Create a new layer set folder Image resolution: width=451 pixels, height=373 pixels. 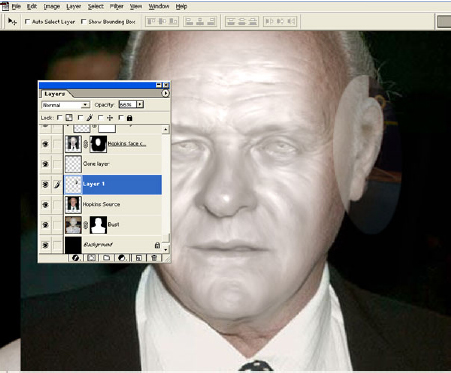coord(107,258)
